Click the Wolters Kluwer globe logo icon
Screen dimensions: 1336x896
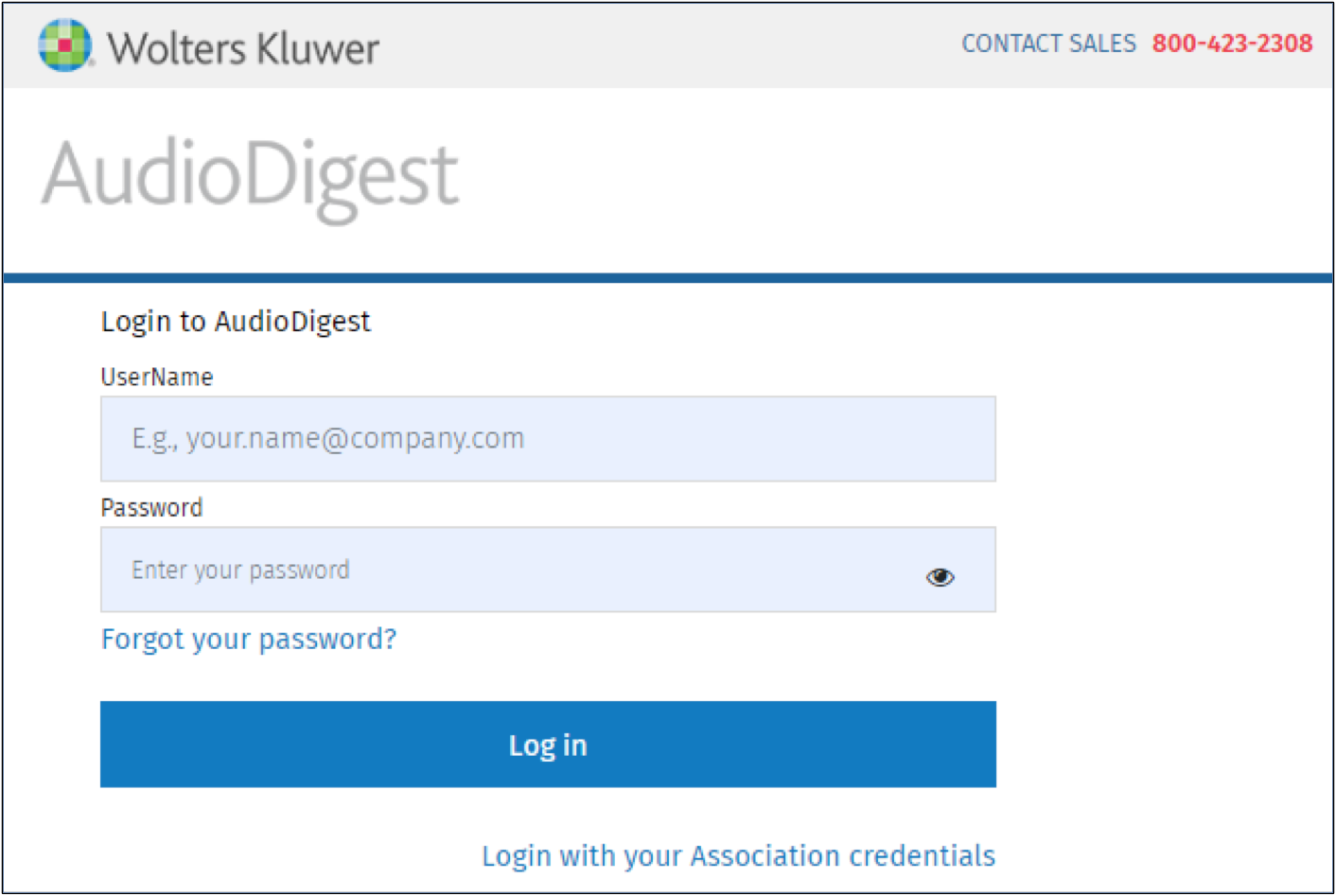65,44
